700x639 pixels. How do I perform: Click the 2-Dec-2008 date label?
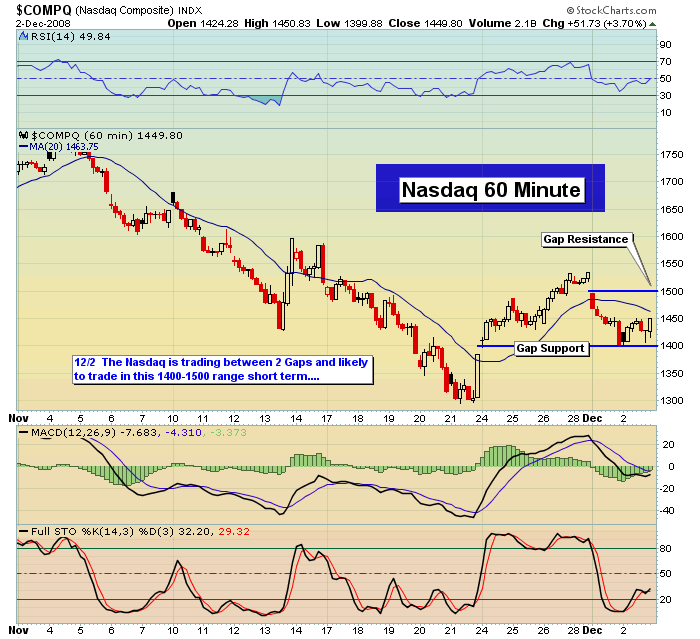(43, 23)
